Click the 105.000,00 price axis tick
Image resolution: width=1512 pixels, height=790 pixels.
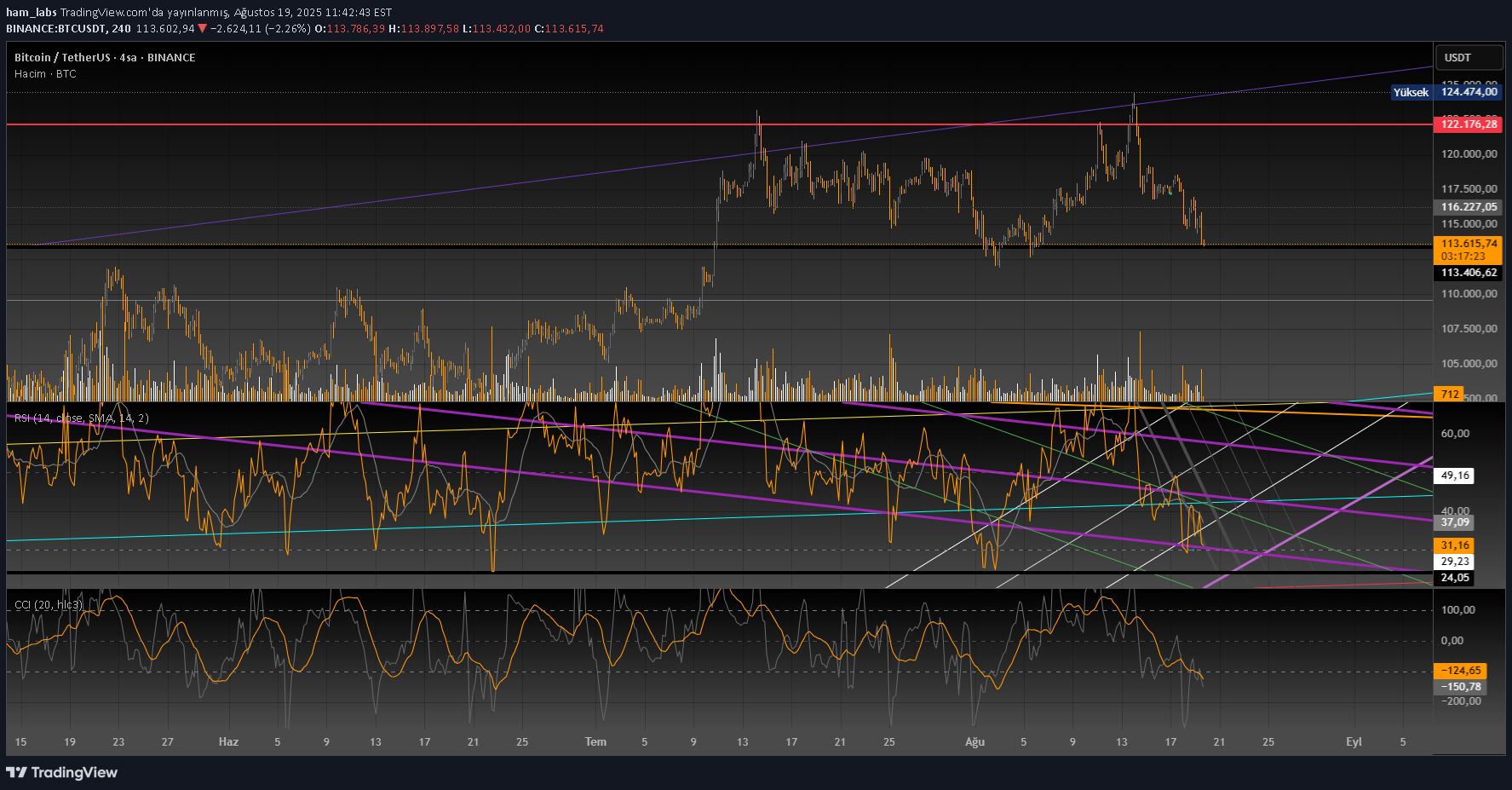coord(1469,364)
